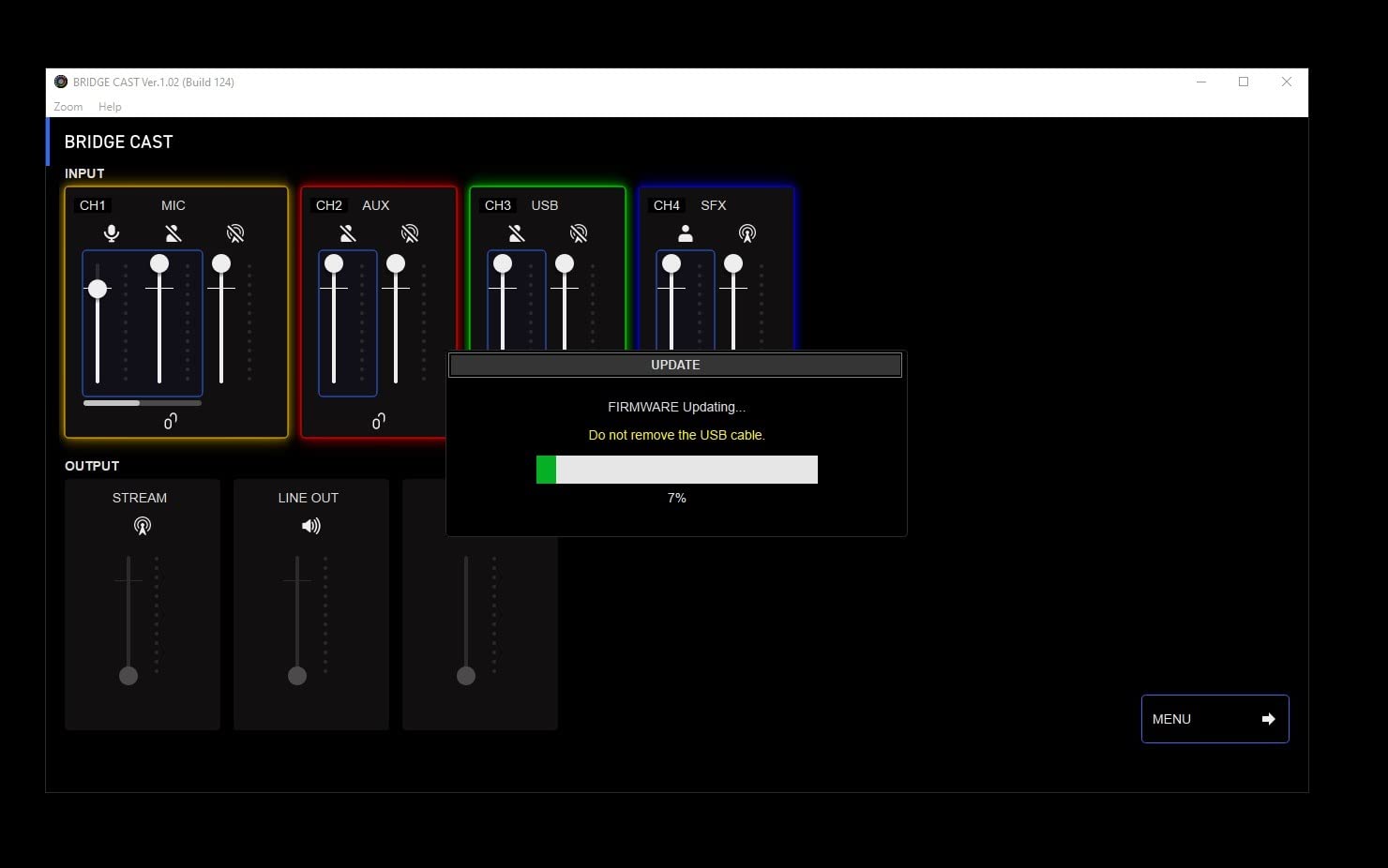1388x868 pixels.
Task: Select the CH4 channel label
Action: [x=667, y=205]
